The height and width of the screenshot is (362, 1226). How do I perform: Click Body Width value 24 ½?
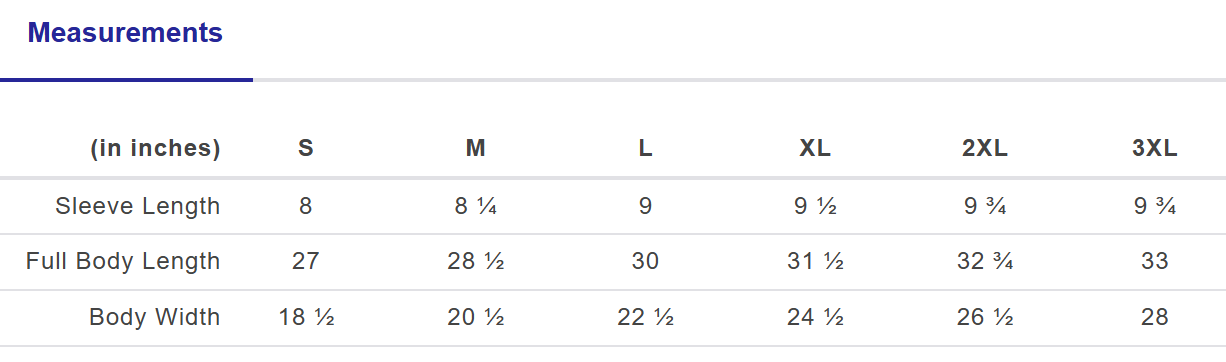(815, 318)
